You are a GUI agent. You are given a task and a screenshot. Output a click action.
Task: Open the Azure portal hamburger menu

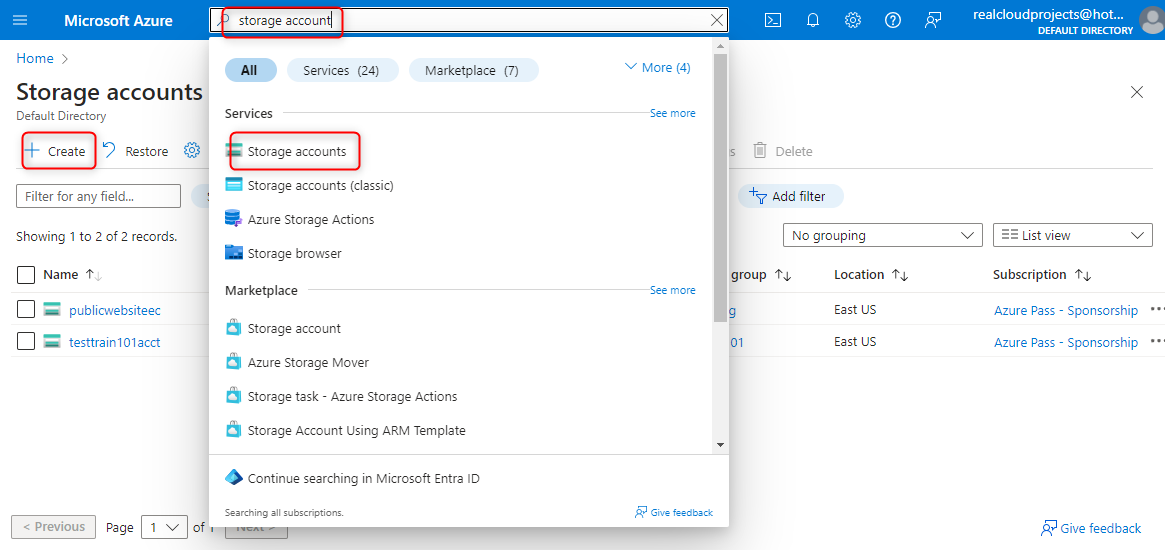(x=20, y=20)
